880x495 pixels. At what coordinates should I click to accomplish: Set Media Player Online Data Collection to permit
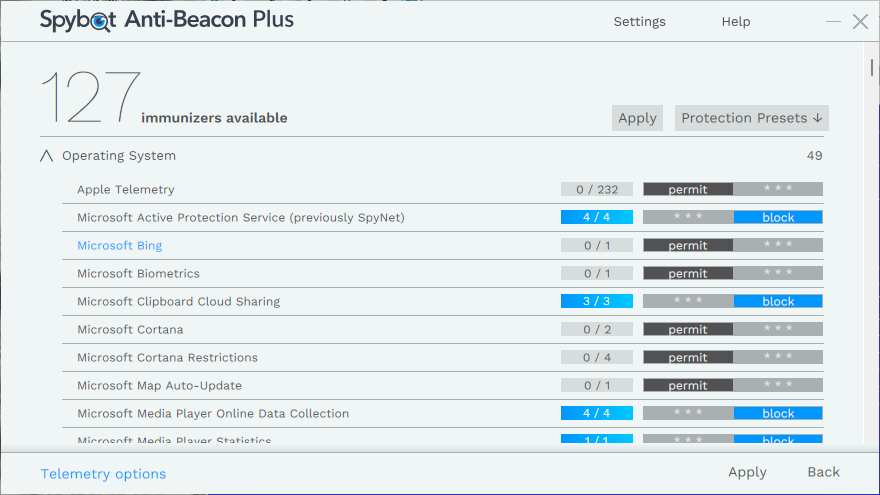(688, 414)
